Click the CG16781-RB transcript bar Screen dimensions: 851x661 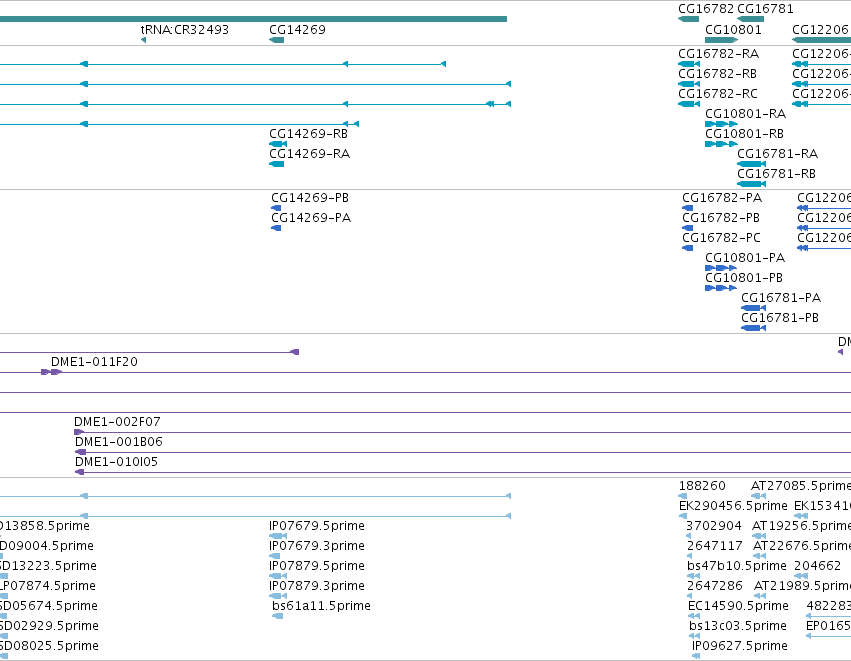click(751, 184)
